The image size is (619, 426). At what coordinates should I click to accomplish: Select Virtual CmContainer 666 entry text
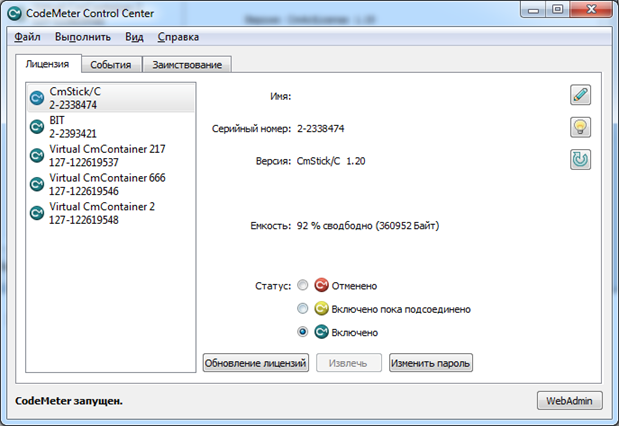pyautogui.click(x=107, y=184)
